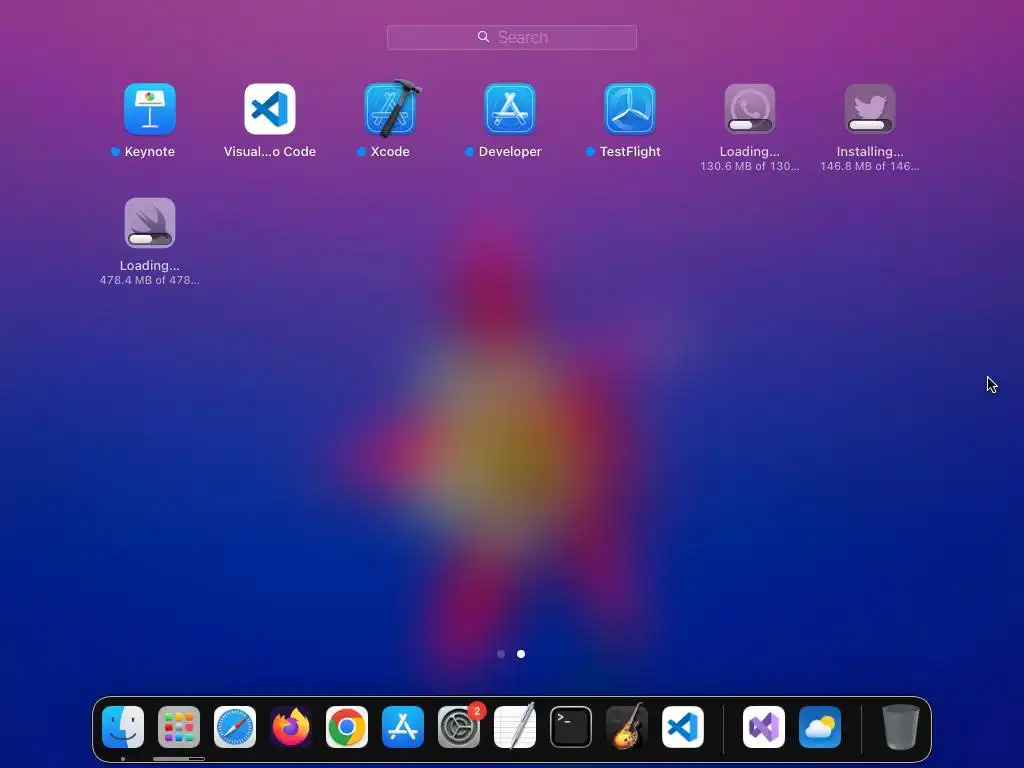The width and height of the screenshot is (1024, 768).
Task: Launch Firefox from the Dock
Action: (x=291, y=727)
